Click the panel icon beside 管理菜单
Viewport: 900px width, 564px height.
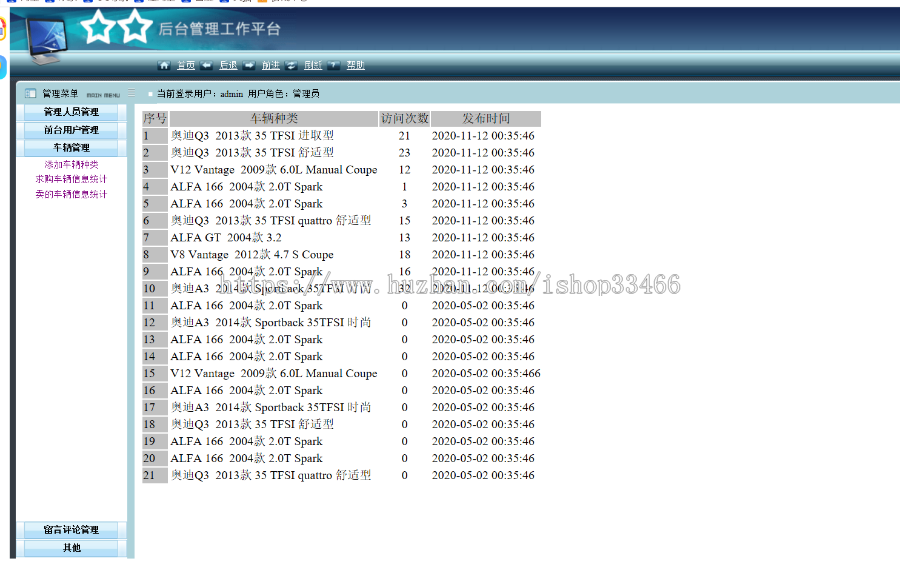tap(30, 94)
